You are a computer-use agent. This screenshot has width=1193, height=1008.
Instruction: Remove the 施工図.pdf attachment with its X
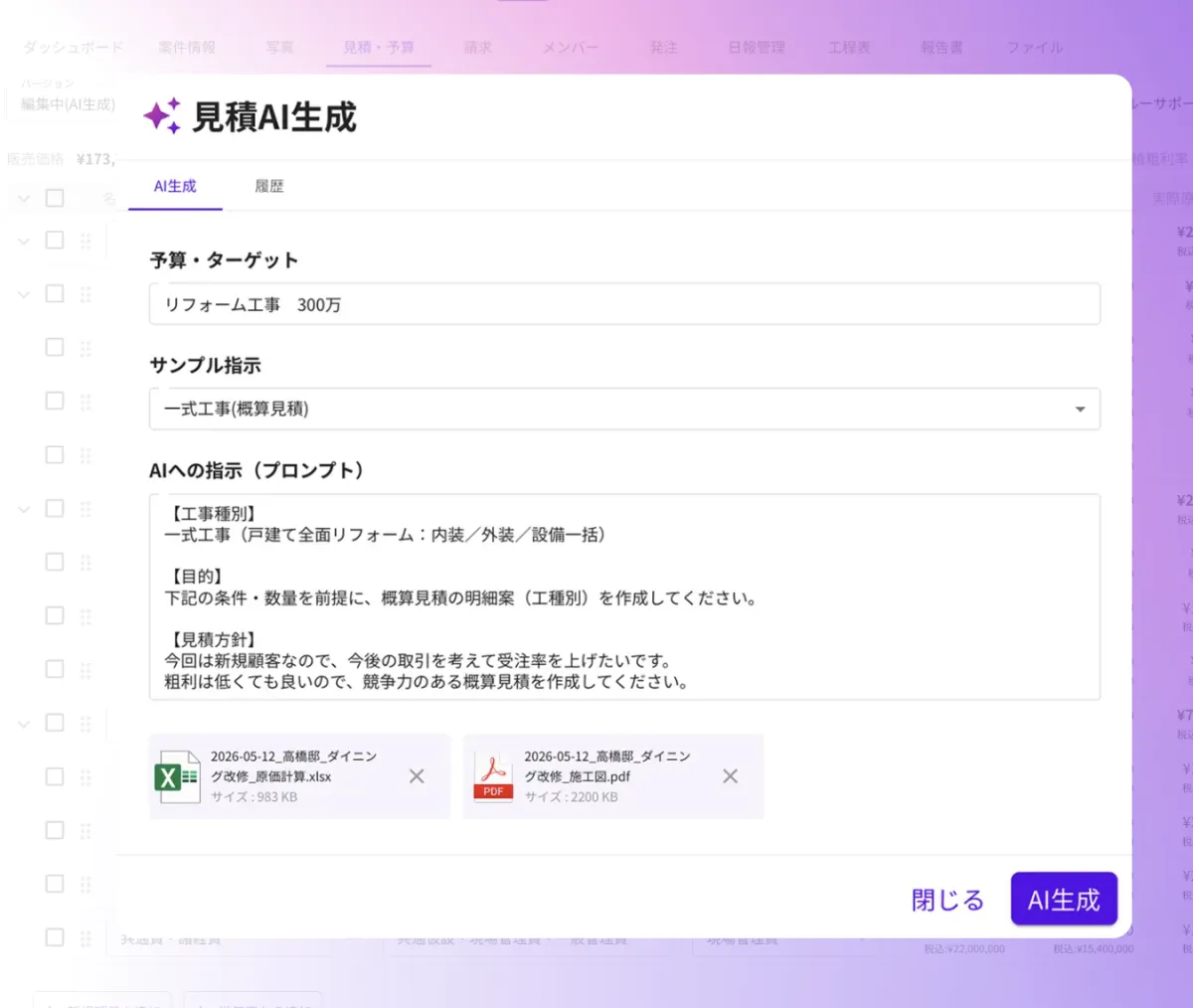pos(730,776)
